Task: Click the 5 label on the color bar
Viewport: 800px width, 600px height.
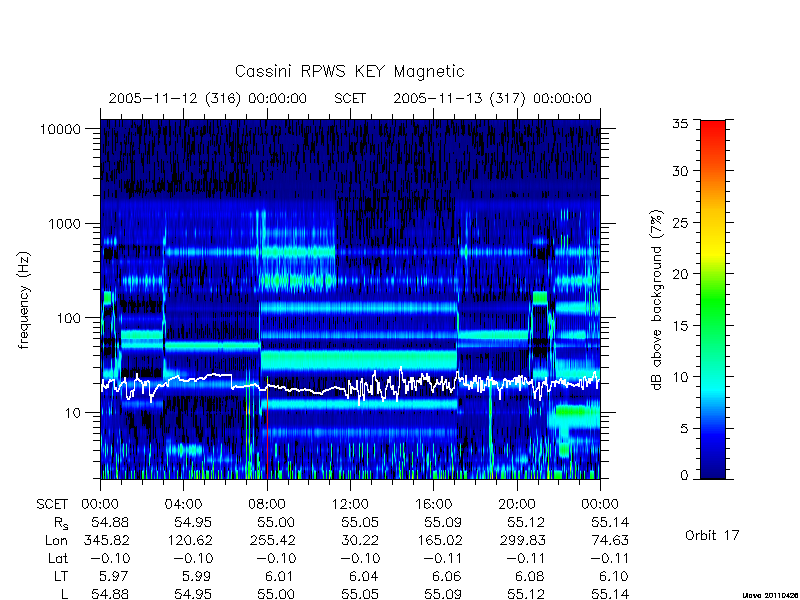Action: click(x=684, y=429)
